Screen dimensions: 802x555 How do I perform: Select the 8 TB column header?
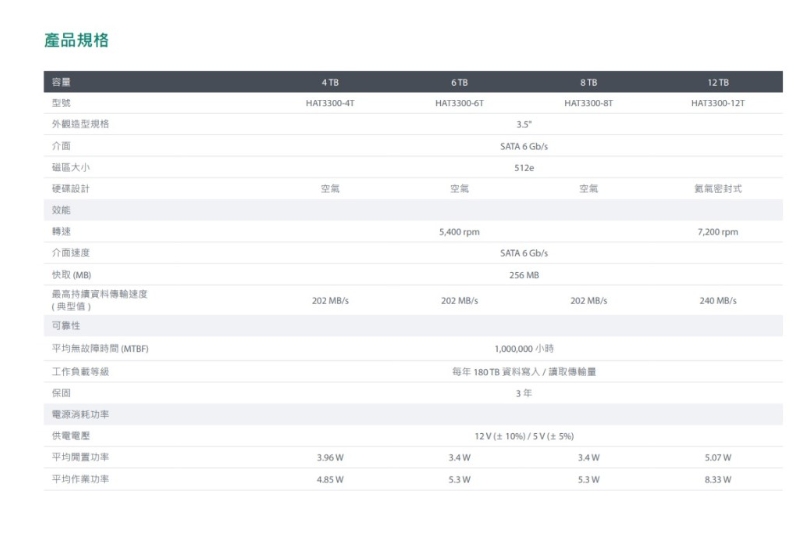click(589, 82)
